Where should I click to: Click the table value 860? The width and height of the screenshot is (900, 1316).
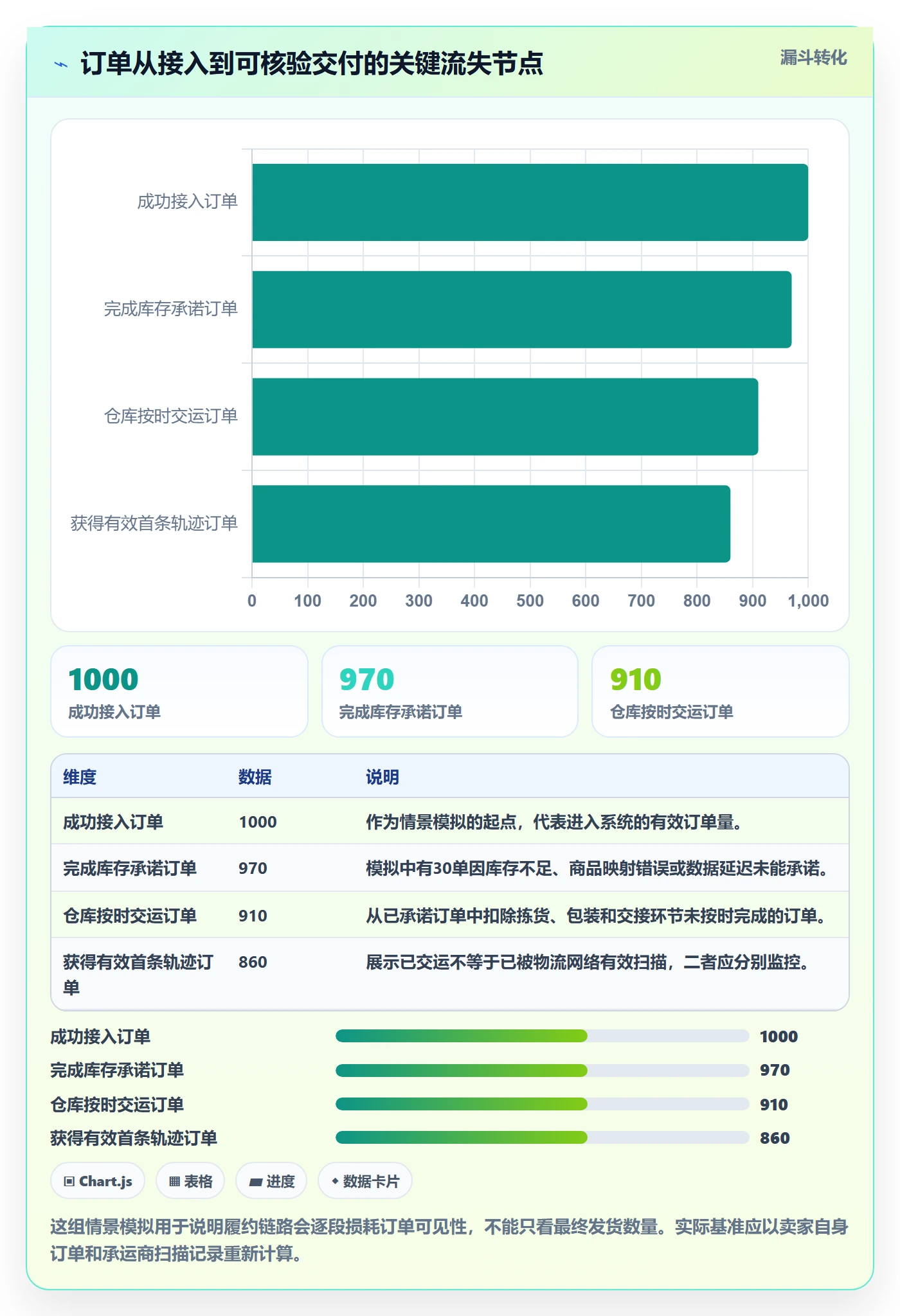click(x=253, y=962)
